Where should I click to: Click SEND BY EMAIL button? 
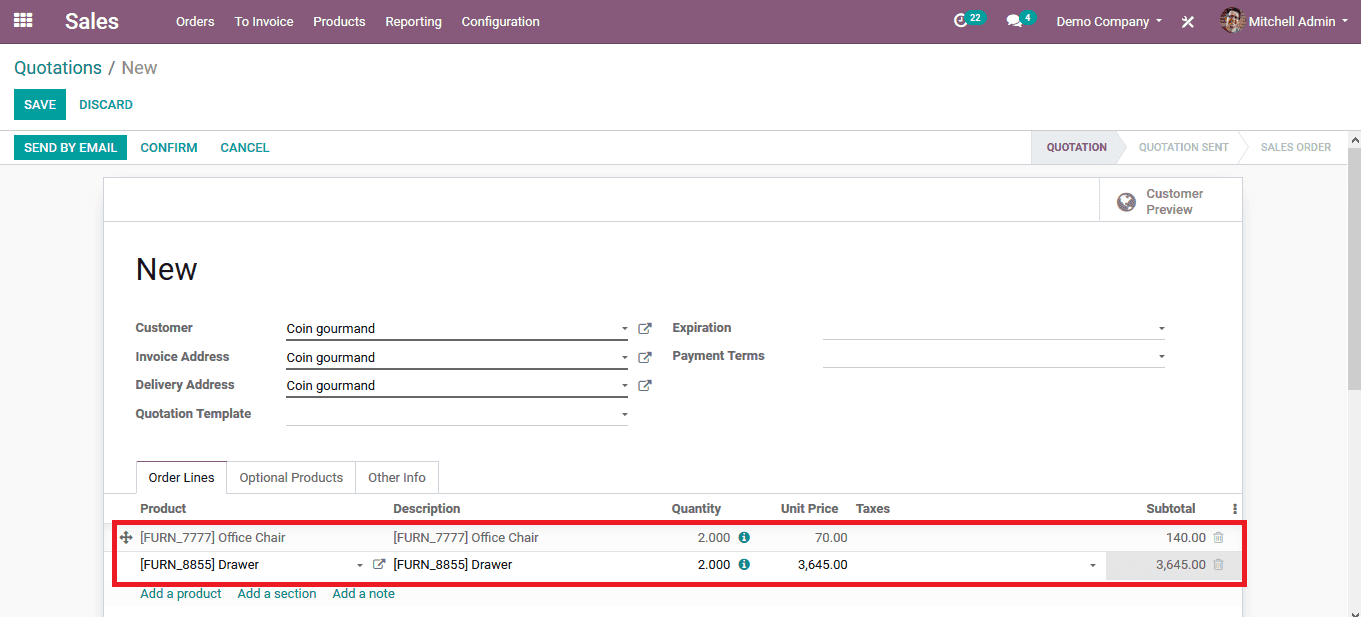coord(70,147)
